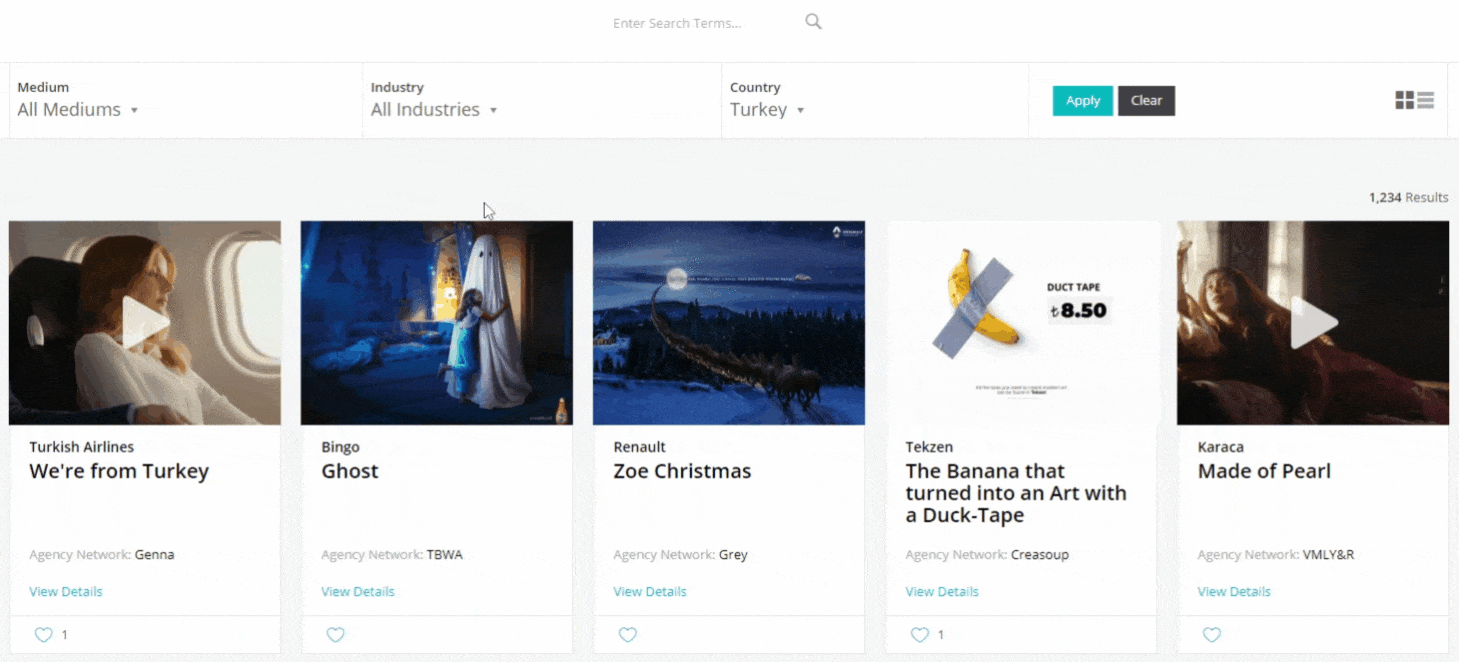The image size is (1459, 662).
Task: Like the Karaca Made of Pearl ad
Action: pos(1211,634)
